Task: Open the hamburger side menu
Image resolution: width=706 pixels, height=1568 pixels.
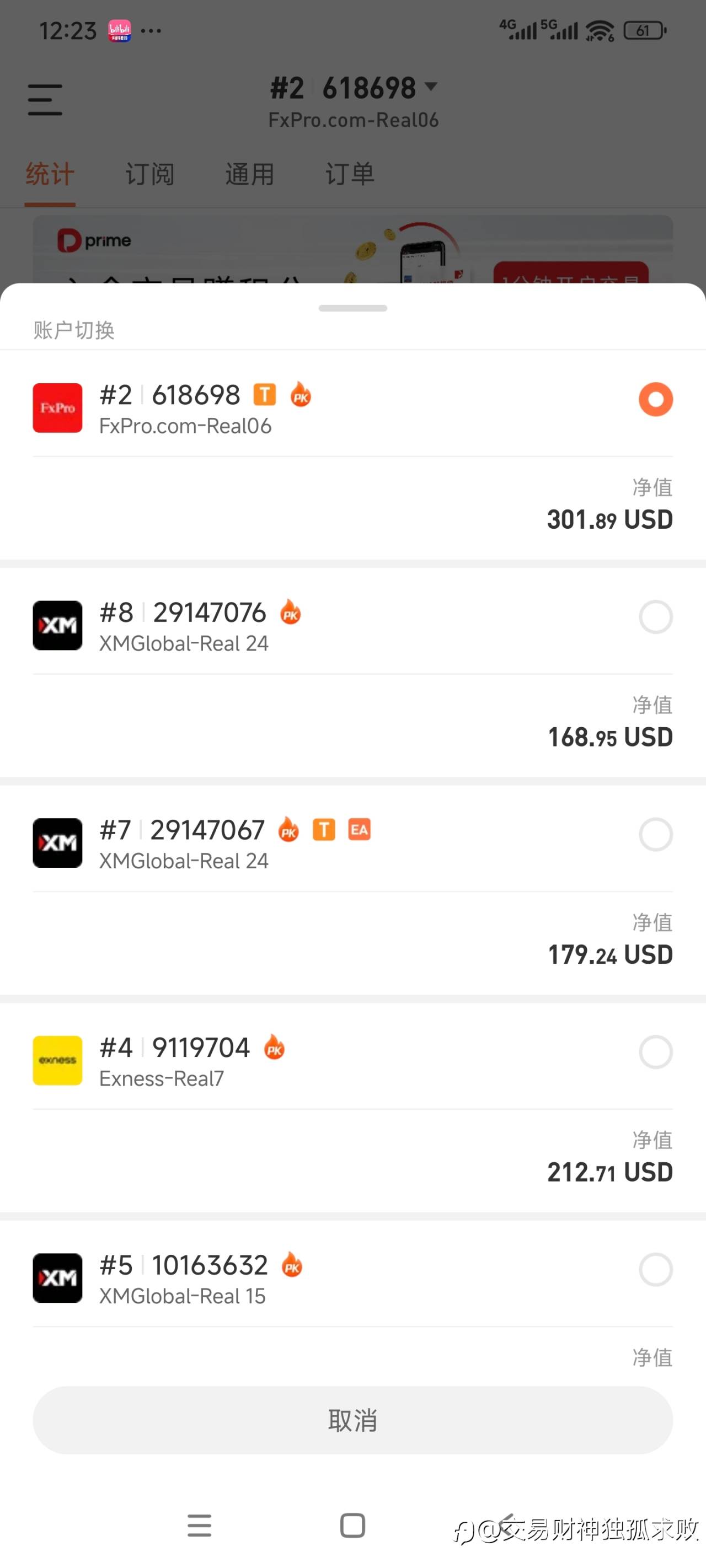Action: coord(45,100)
